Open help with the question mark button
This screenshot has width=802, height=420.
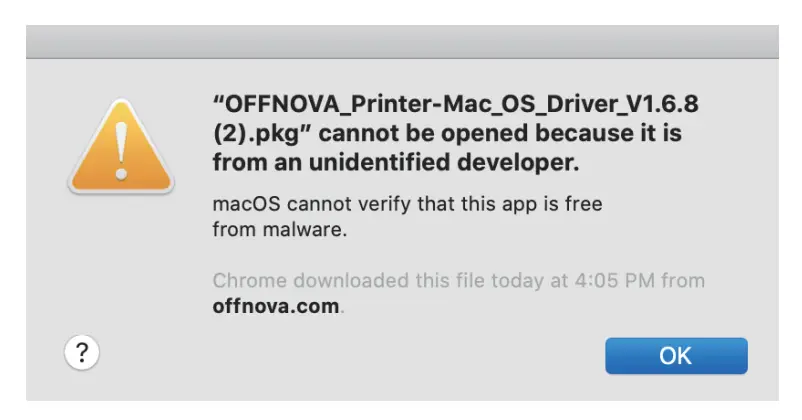(x=82, y=351)
